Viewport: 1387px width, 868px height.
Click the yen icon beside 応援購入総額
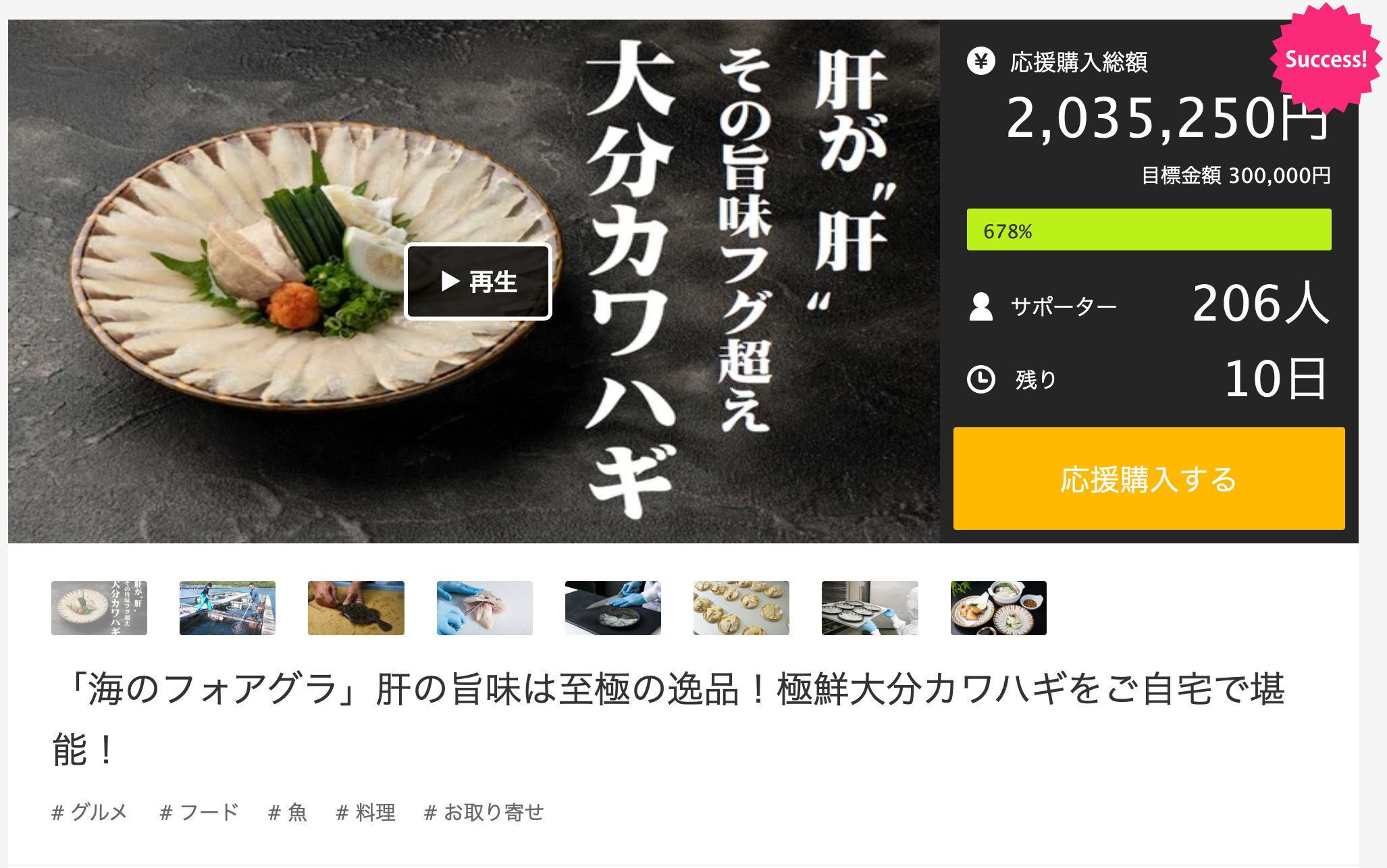click(980, 61)
